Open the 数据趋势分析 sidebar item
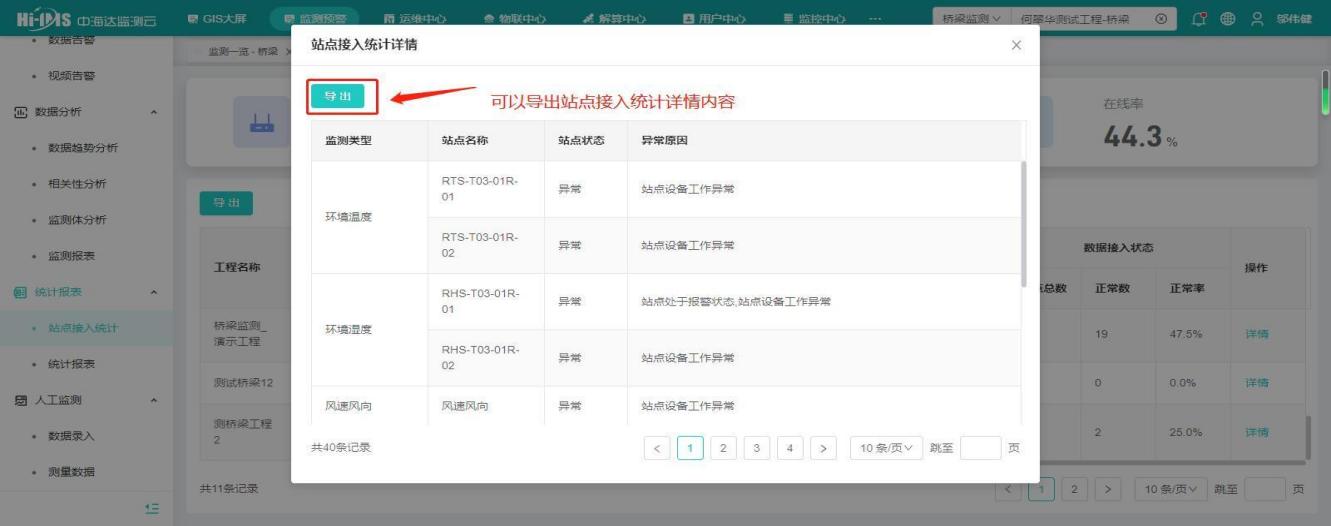This screenshot has height=526, width=1331. (x=83, y=148)
